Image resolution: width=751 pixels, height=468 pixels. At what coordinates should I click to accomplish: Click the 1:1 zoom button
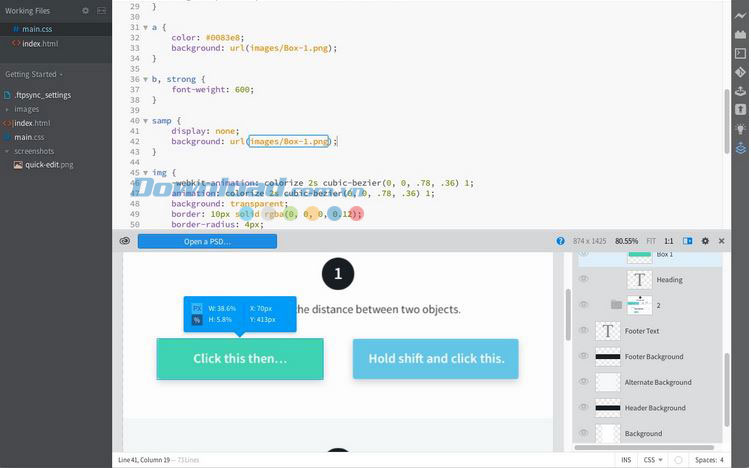click(669, 241)
